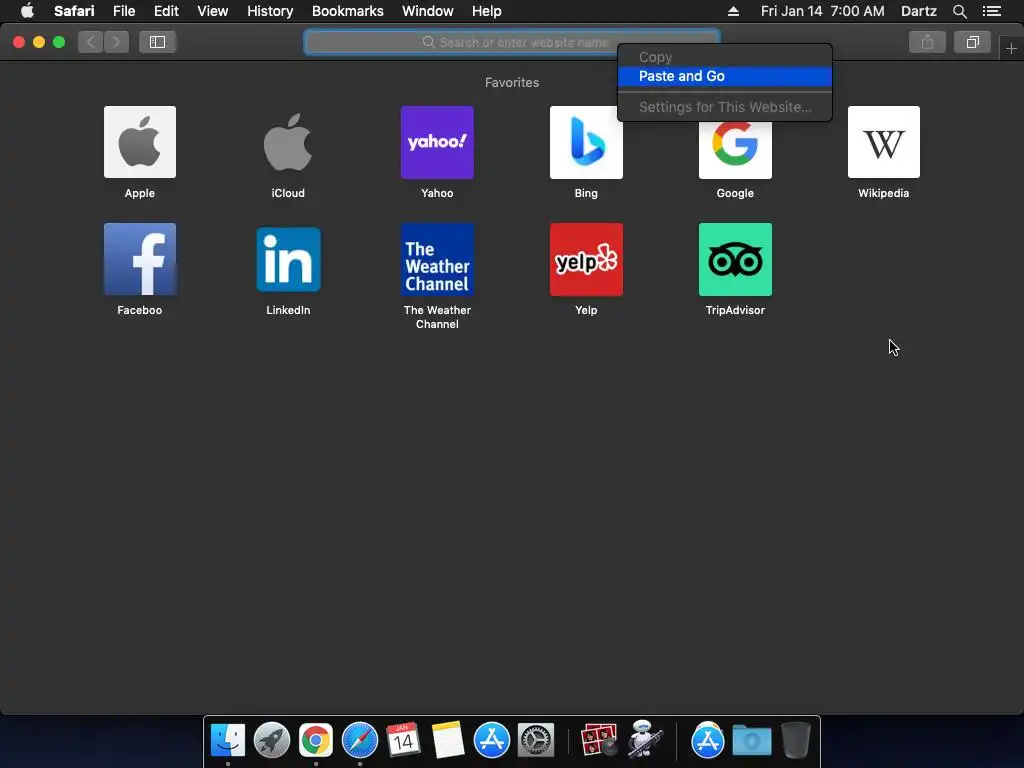Screen dimensions: 1024x768
Task: Open the Apple system menu
Action: pyautogui.click(x=27, y=11)
